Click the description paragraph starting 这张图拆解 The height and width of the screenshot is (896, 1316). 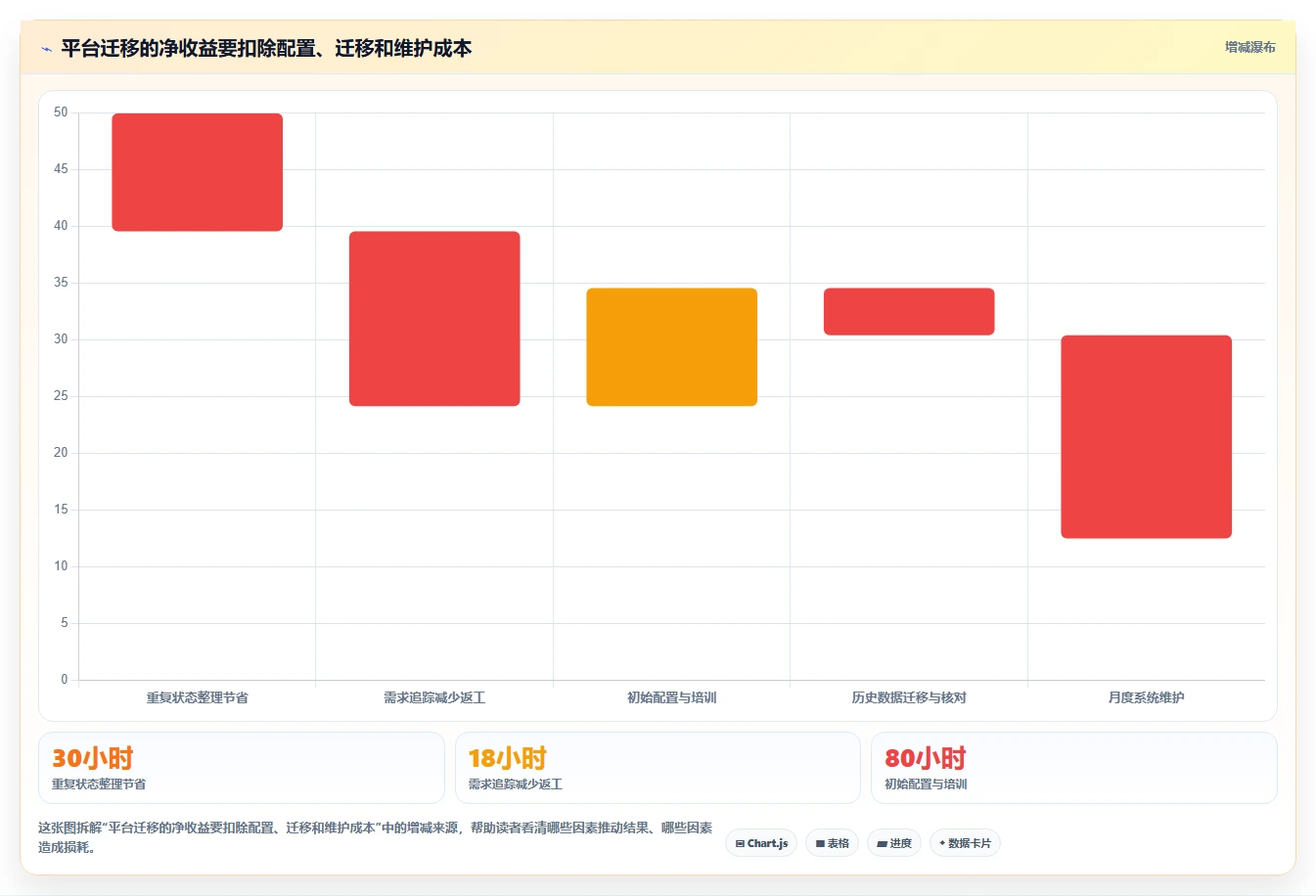(x=376, y=837)
